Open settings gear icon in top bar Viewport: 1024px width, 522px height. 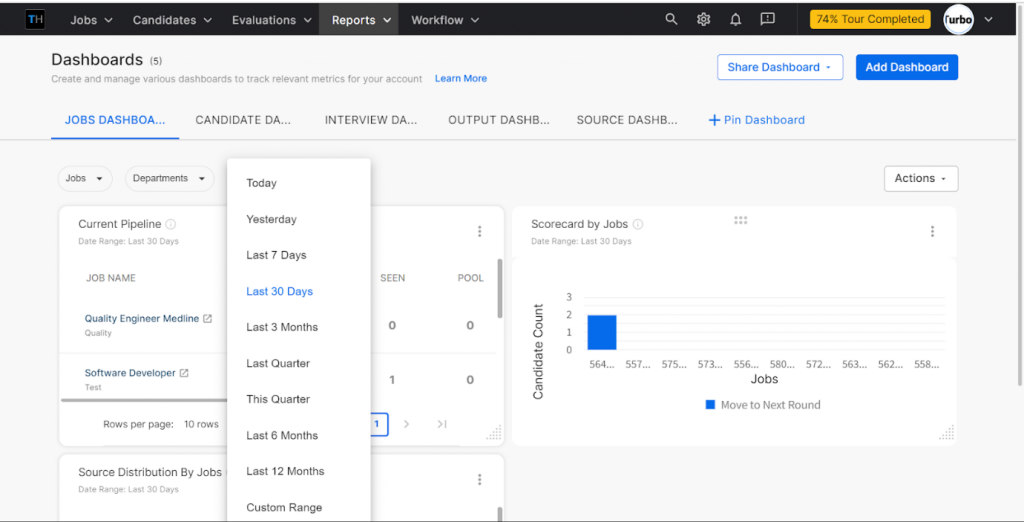[703, 19]
